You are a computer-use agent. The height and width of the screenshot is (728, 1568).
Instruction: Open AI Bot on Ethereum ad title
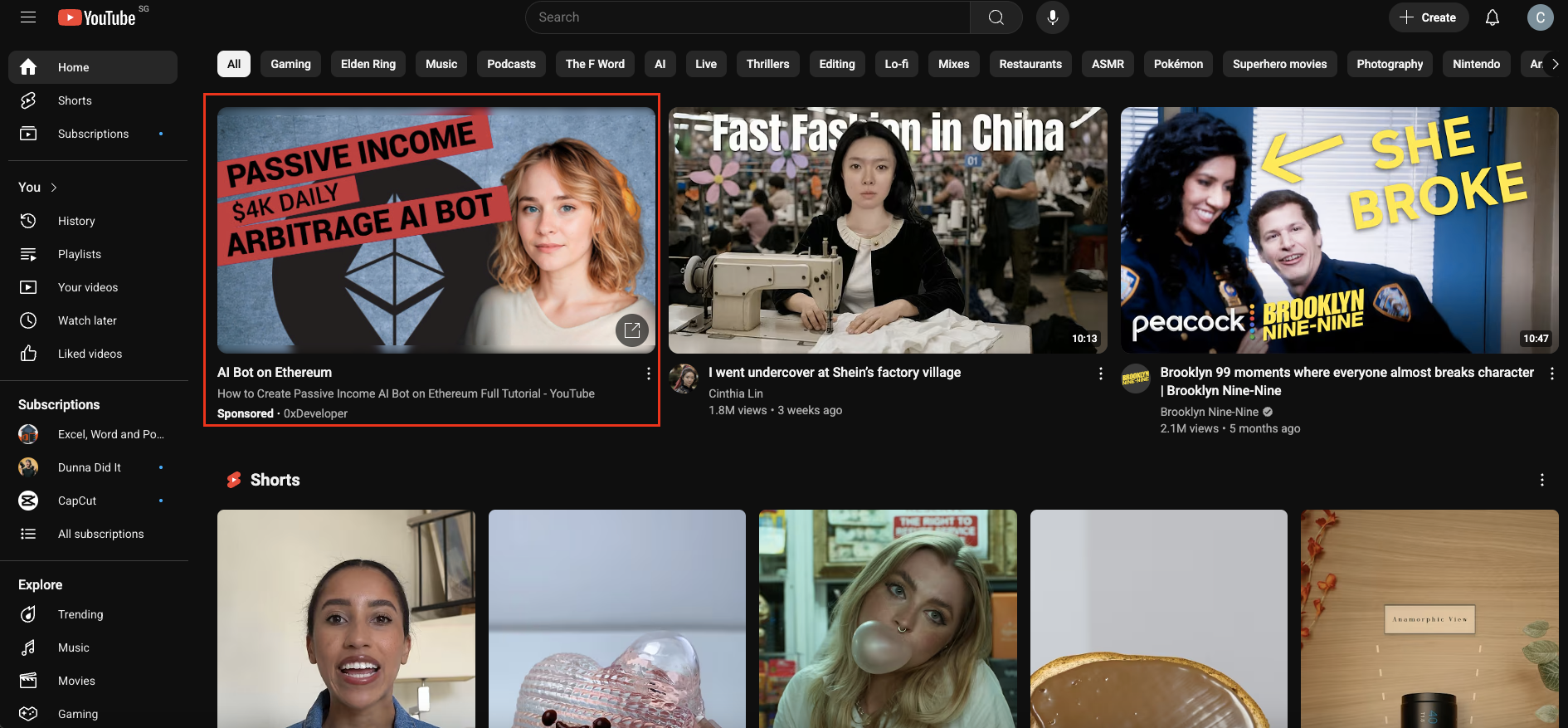(x=275, y=373)
